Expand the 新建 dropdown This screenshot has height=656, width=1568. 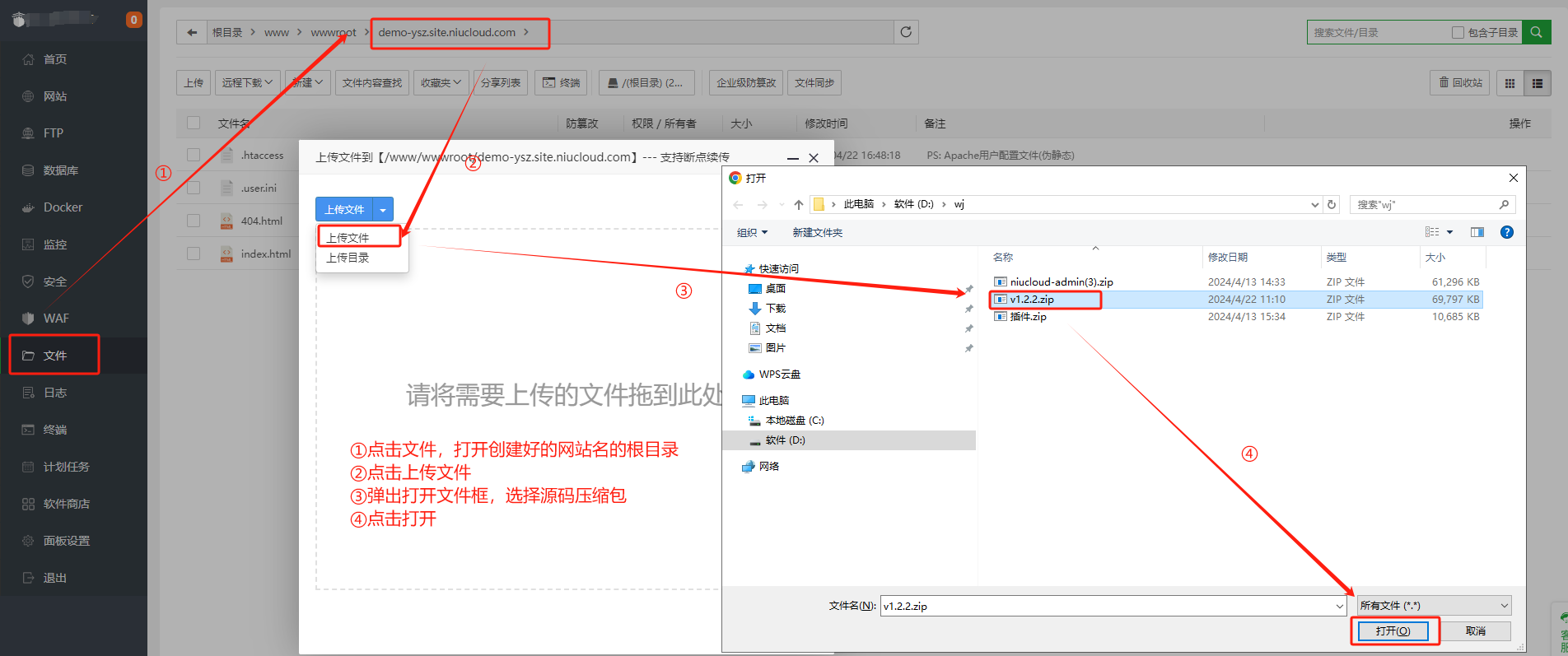307,82
